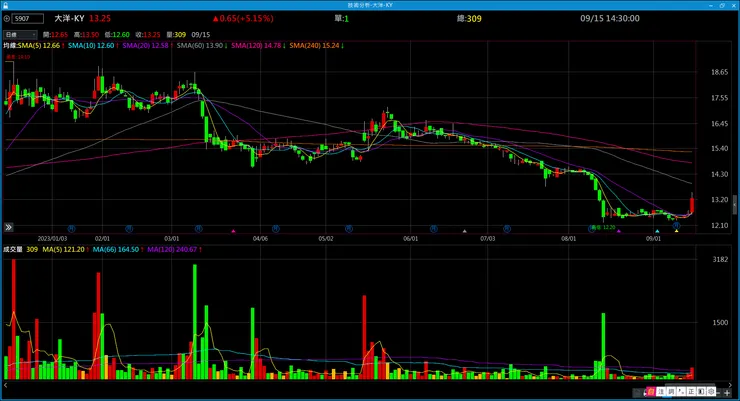Image resolution: width=740 pixels, height=401 pixels.
Task: Click the price change ▲0.65(+5.15%)
Action: click(x=243, y=18)
